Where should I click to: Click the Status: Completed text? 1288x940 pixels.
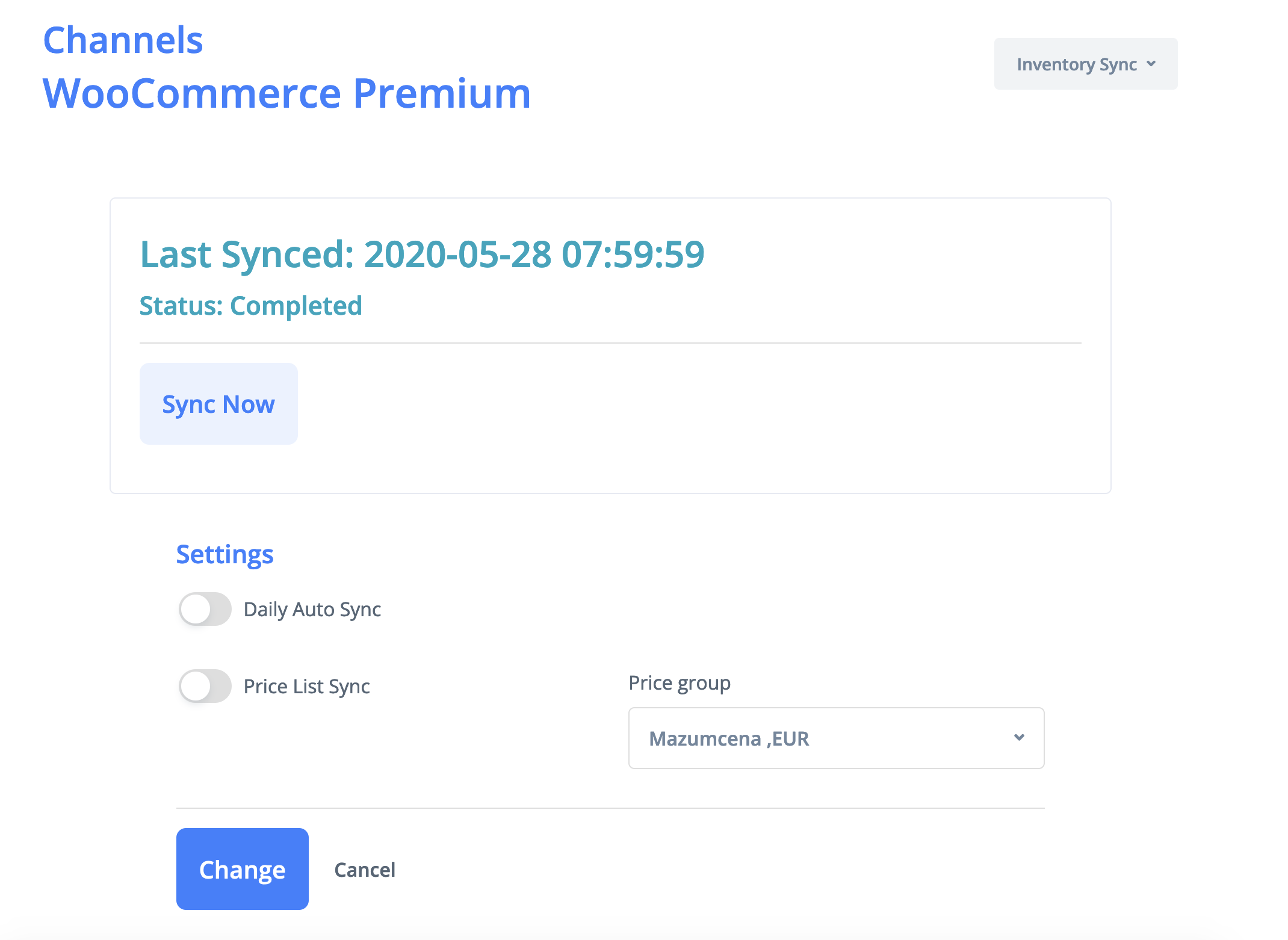point(250,306)
